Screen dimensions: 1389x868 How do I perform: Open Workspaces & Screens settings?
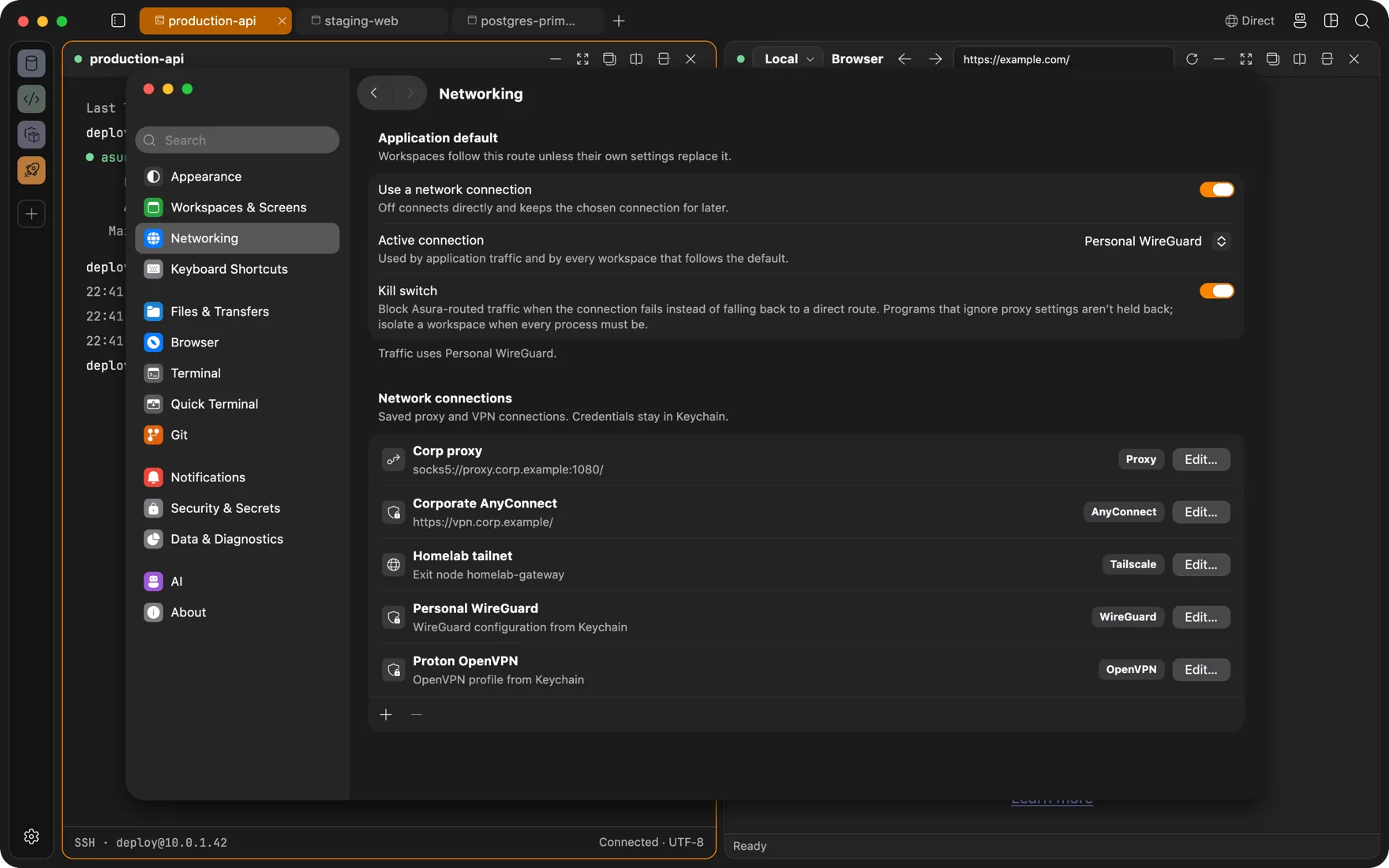tap(237, 207)
